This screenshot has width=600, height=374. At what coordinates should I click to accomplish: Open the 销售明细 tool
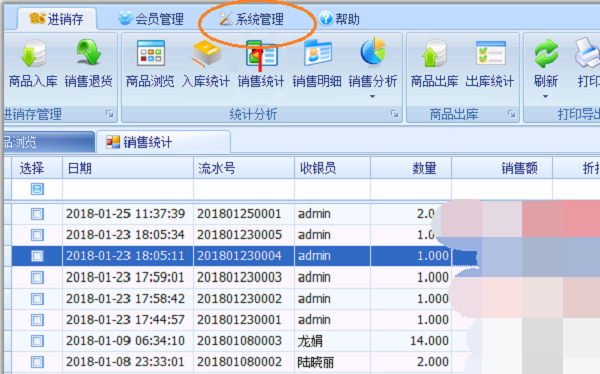point(317,64)
